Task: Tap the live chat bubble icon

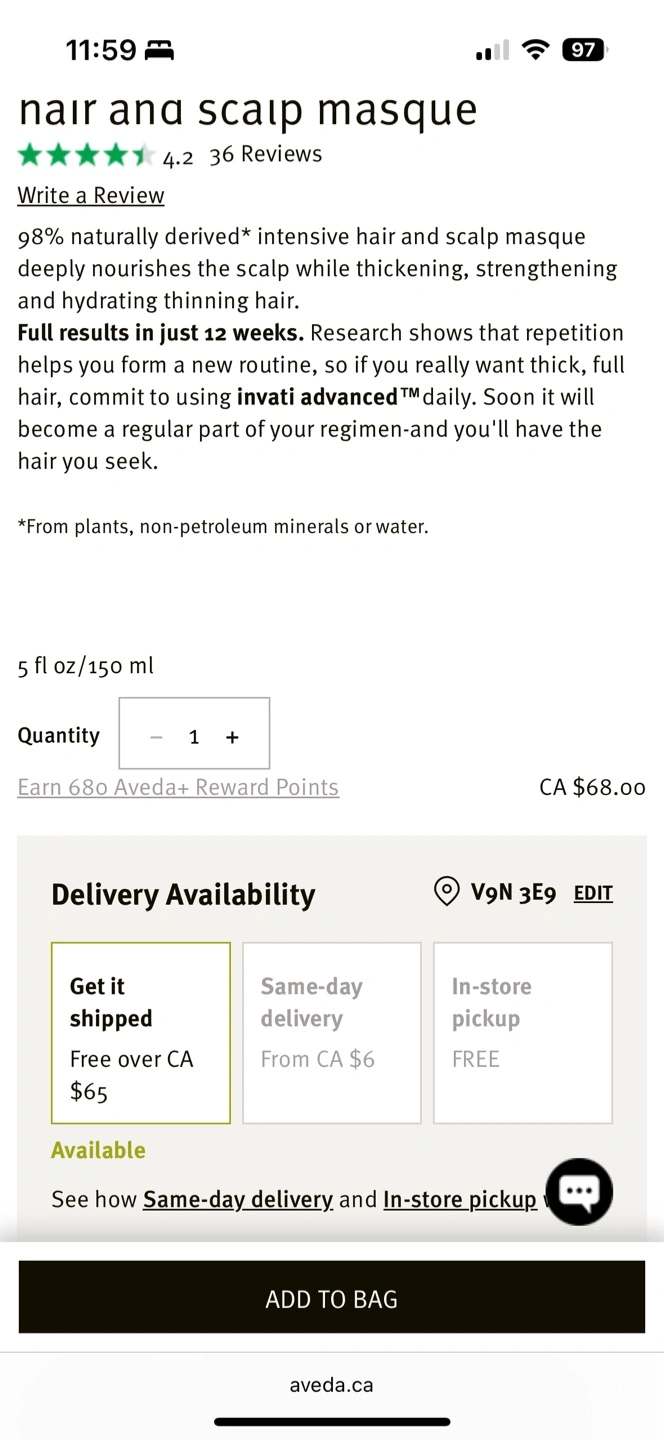Action: click(x=580, y=1191)
